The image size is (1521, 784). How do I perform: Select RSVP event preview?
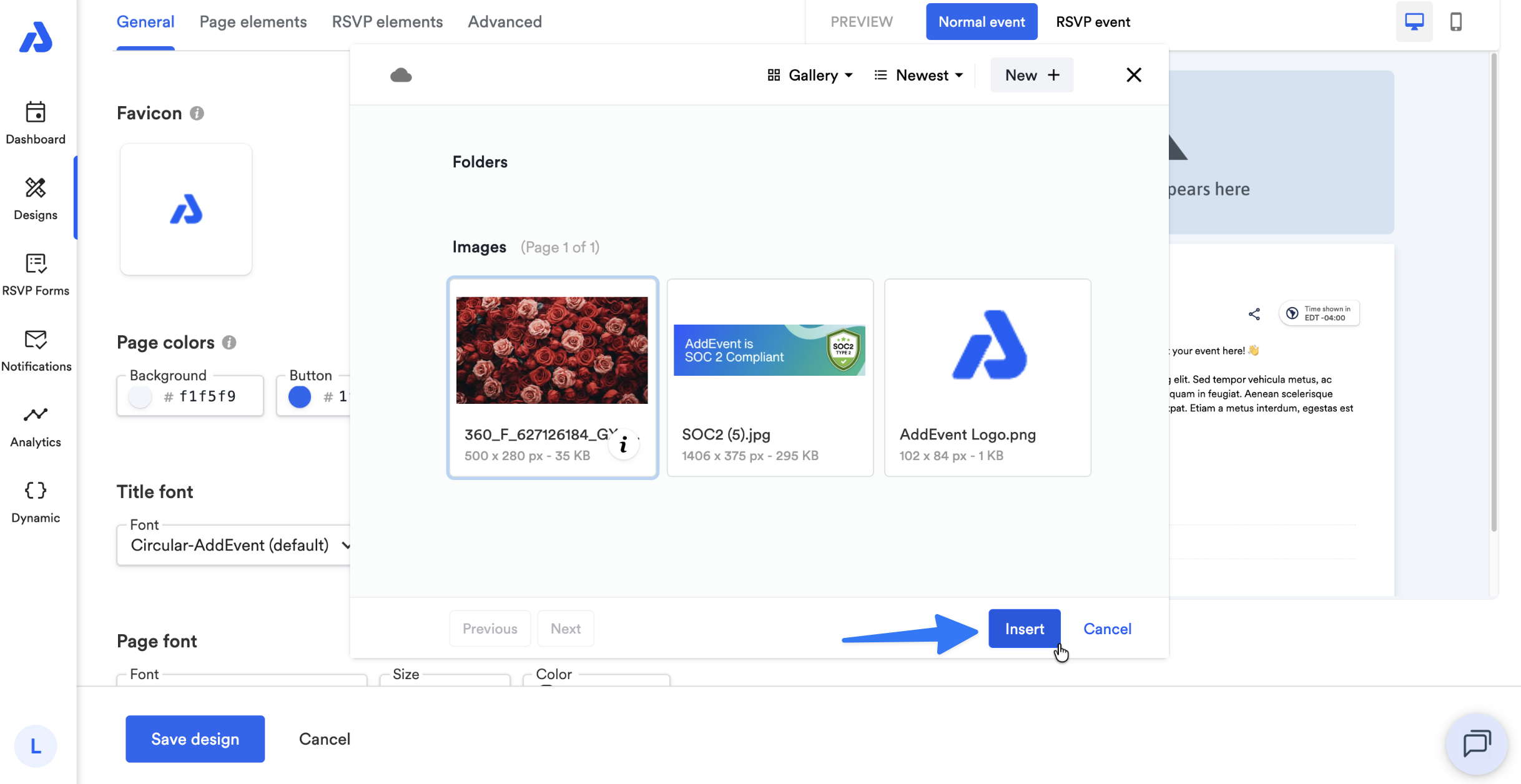click(x=1093, y=22)
